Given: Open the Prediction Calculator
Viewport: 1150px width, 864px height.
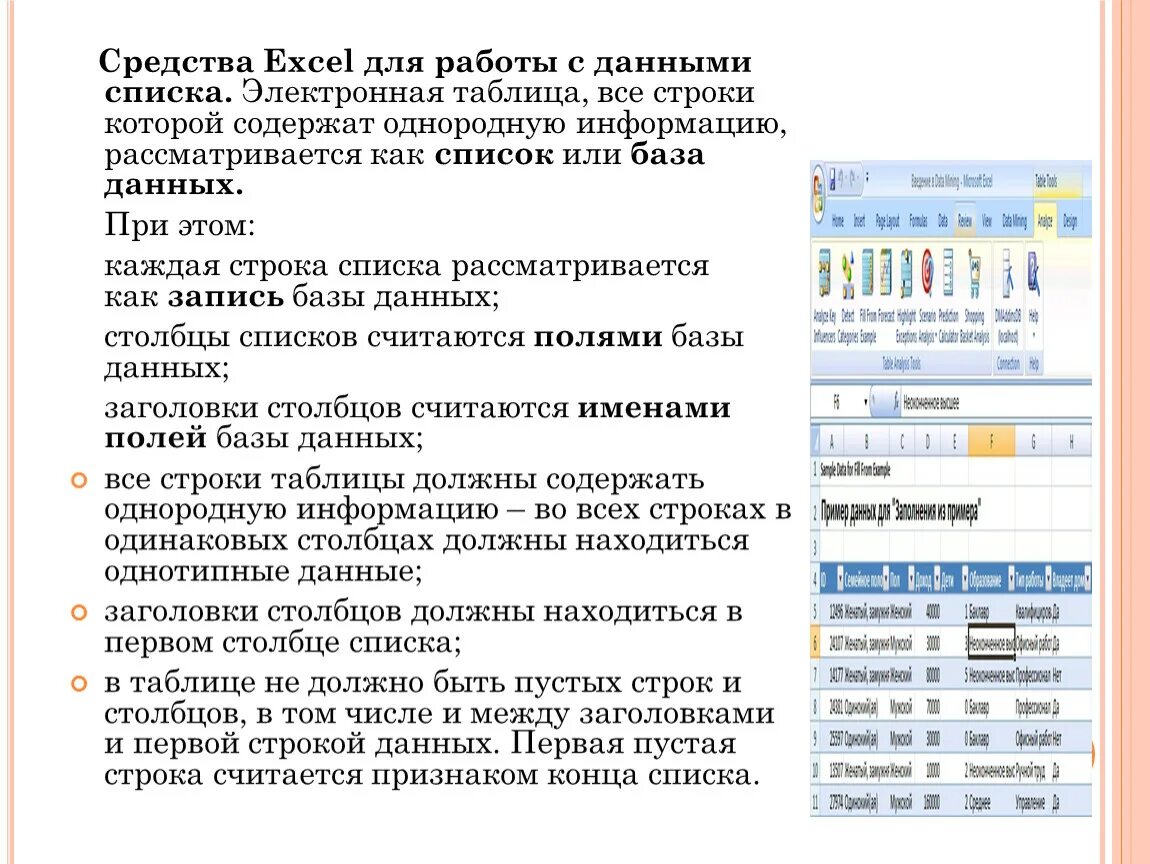Looking at the screenshot, I should [948, 297].
